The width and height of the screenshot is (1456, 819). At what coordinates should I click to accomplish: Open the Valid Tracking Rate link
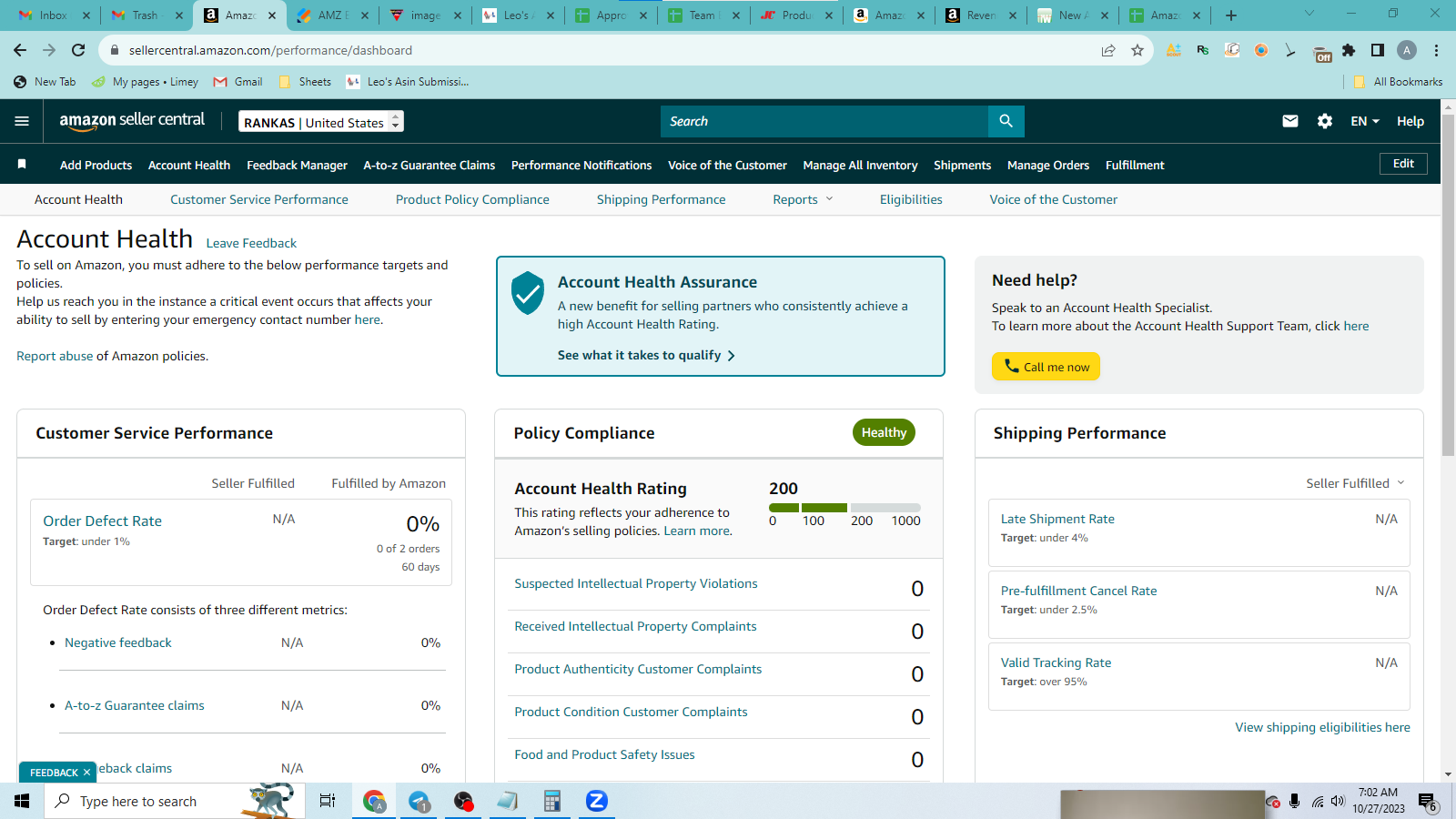pyautogui.click(x=1056, y=662)
